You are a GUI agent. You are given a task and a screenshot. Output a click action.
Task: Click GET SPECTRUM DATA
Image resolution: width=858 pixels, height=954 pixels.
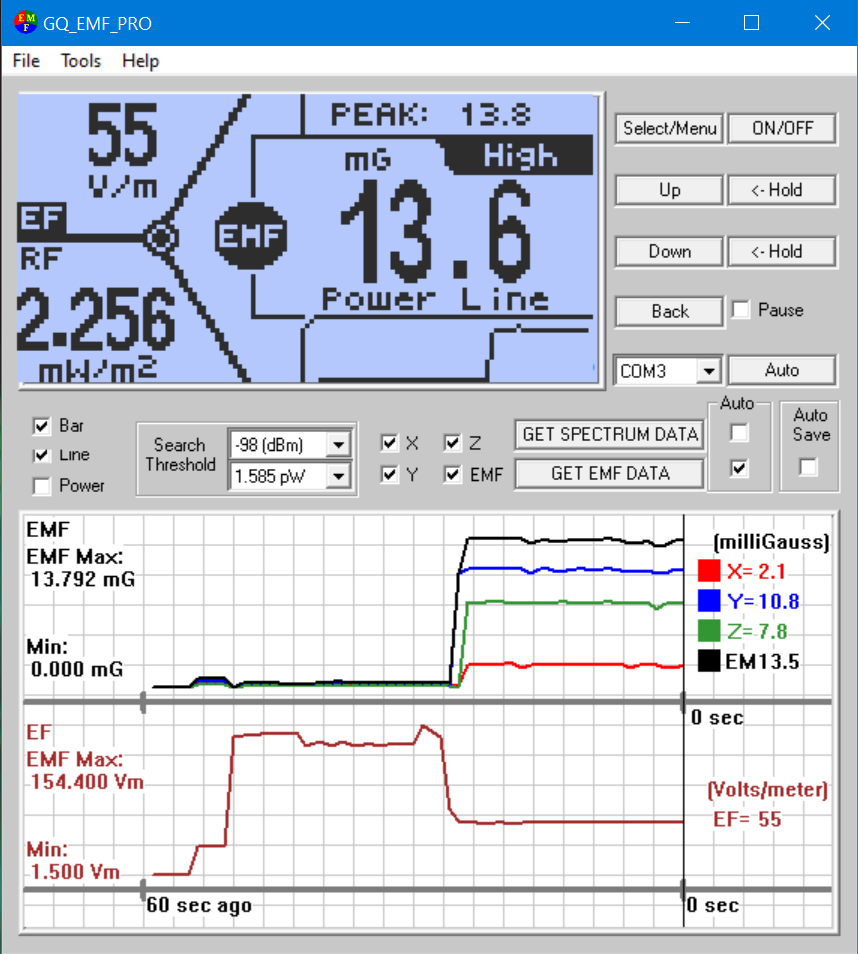pyautogui.click(x=608, y=434)
